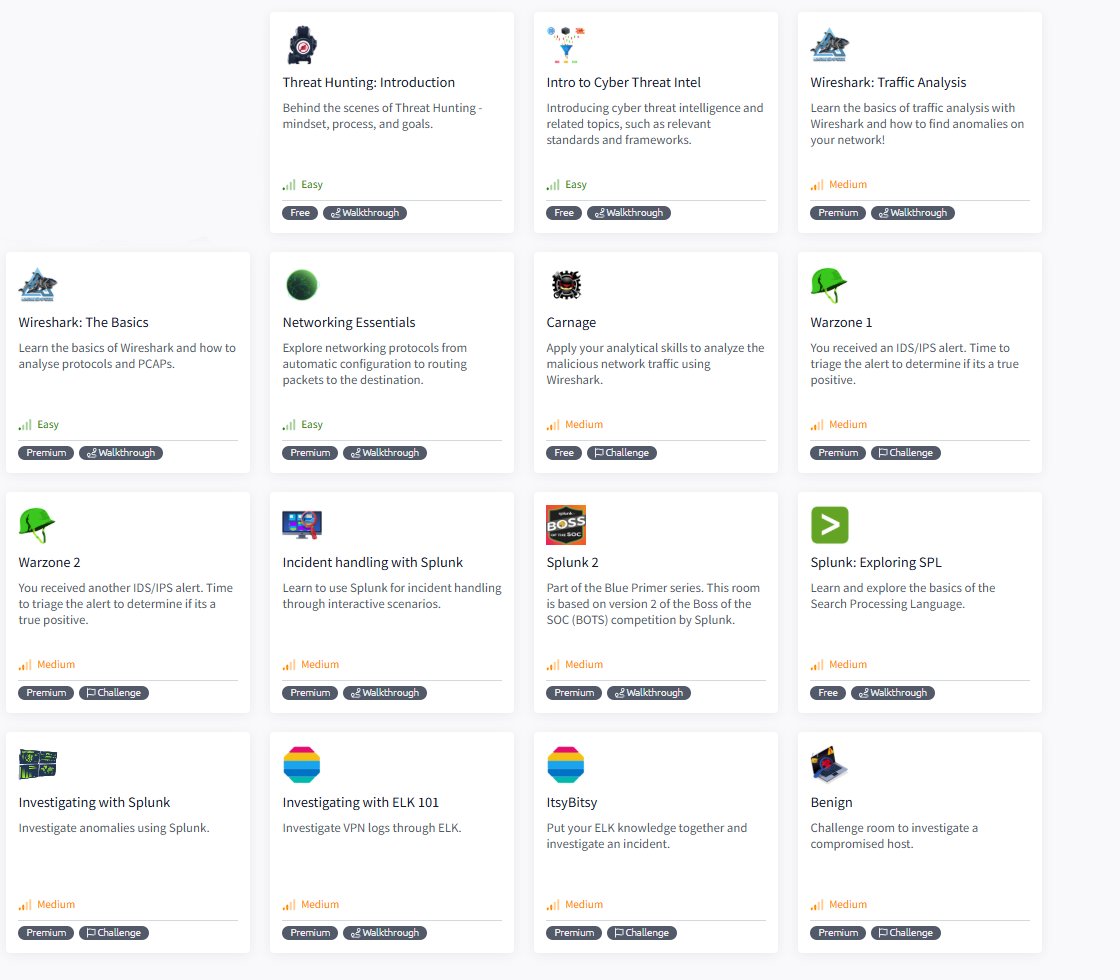Select the Free tag on Threat Hunting card
Screen dimensions: 1120x980
click(300, 213)
